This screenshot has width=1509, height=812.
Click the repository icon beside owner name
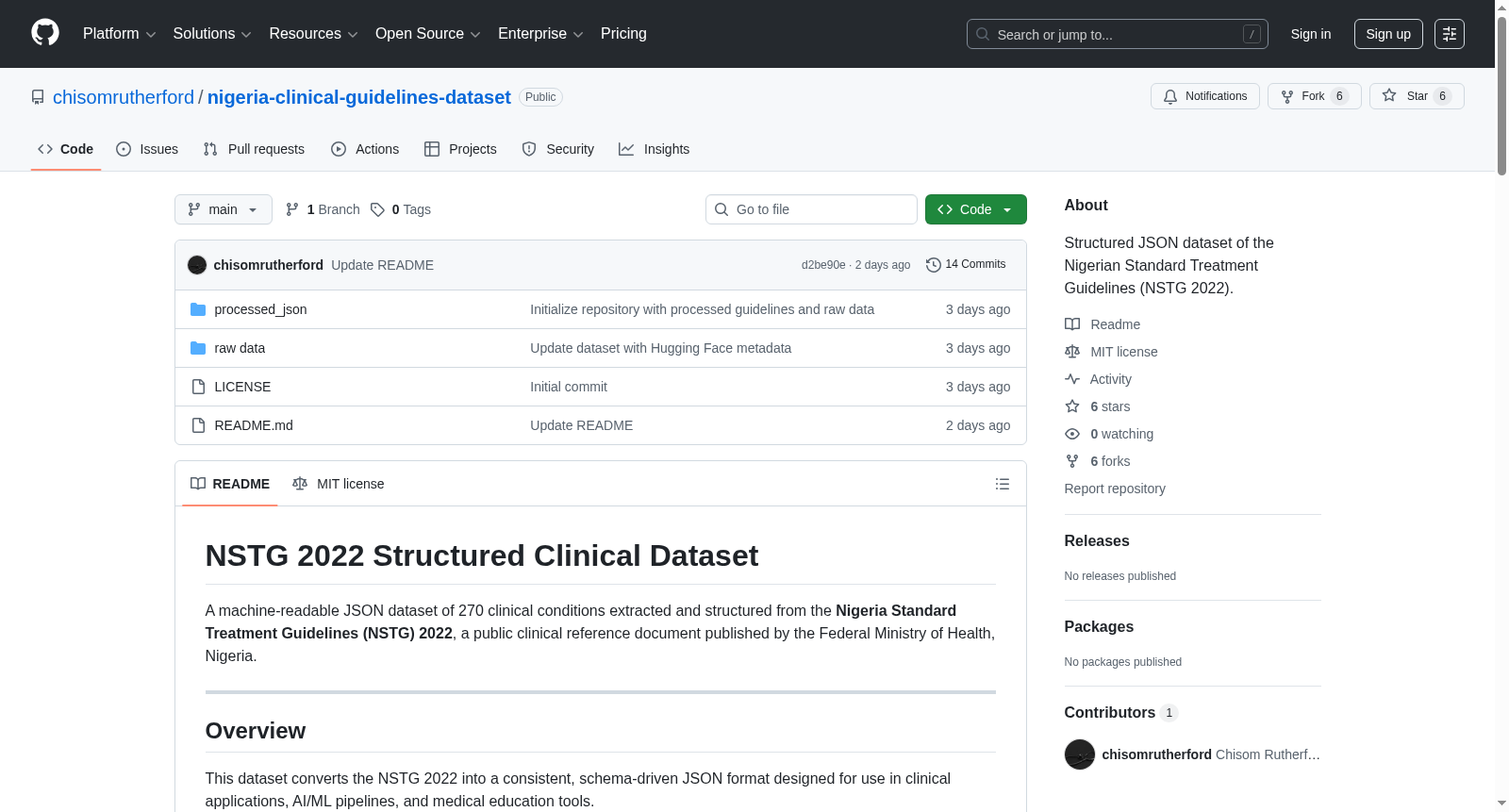pos(38,97)
